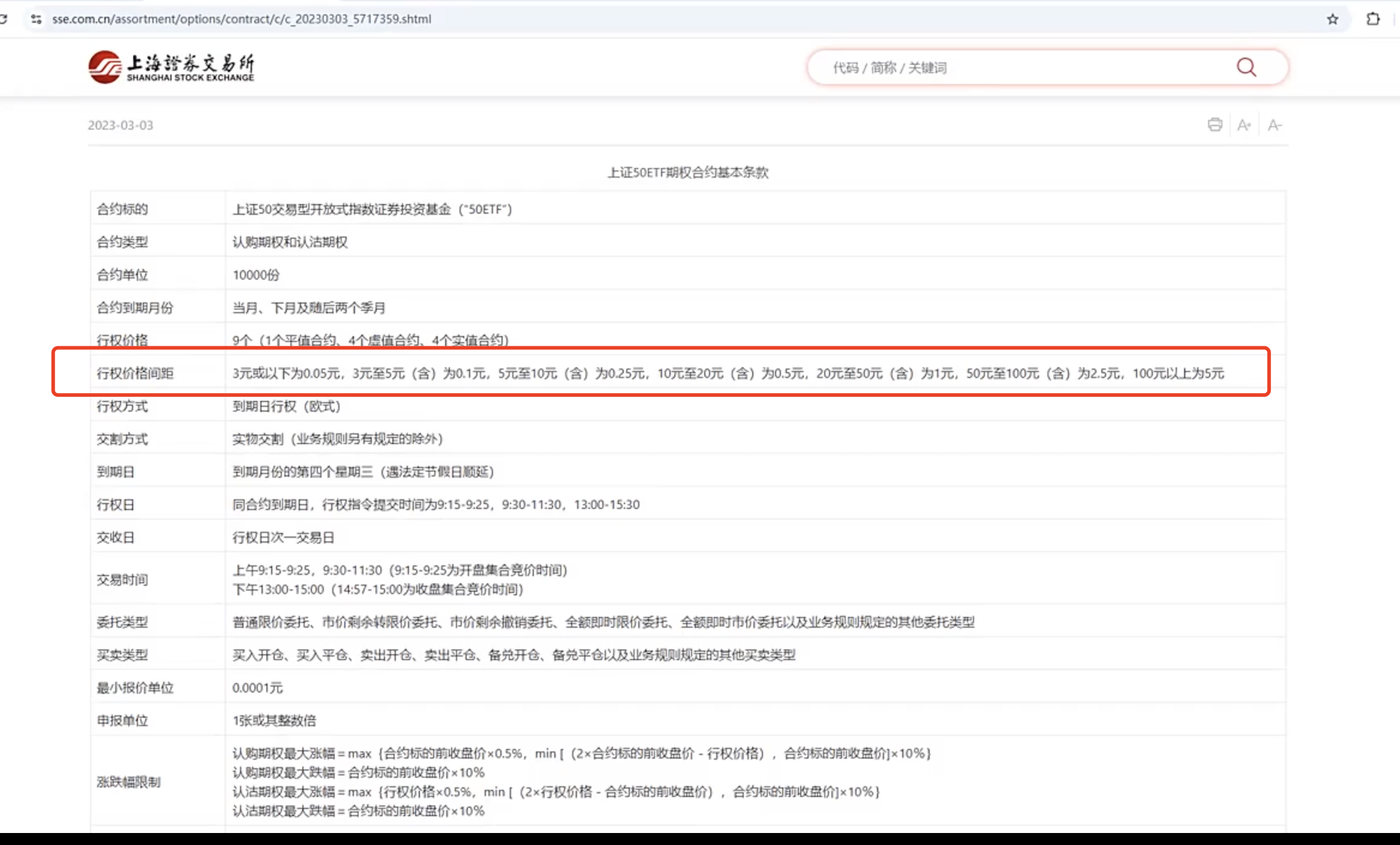The height and width of the screenshot is (845, 1400).
Task: Click the 到期日行权（欧式） cell text
Action: tap(286, 406)
